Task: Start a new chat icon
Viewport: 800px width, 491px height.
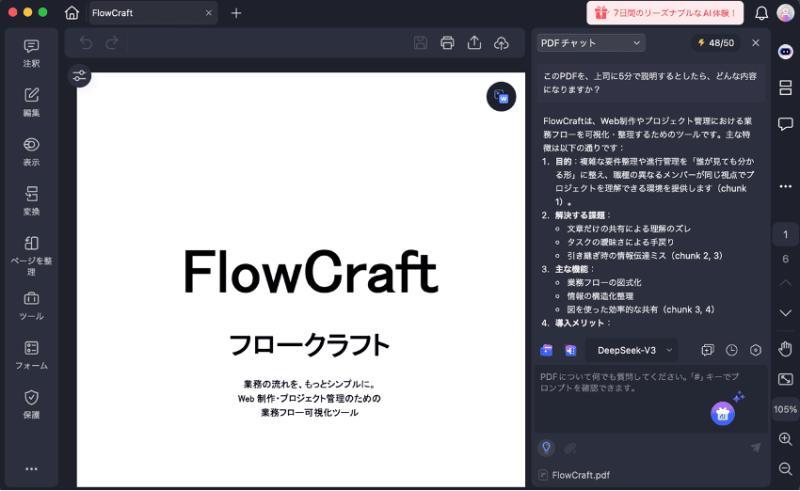Action: point(707,350)
